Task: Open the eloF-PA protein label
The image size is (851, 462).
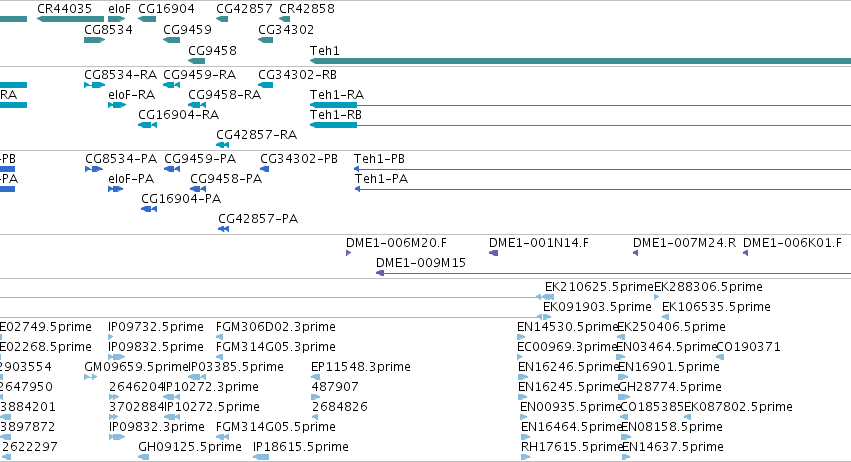Action: [131, 179]
